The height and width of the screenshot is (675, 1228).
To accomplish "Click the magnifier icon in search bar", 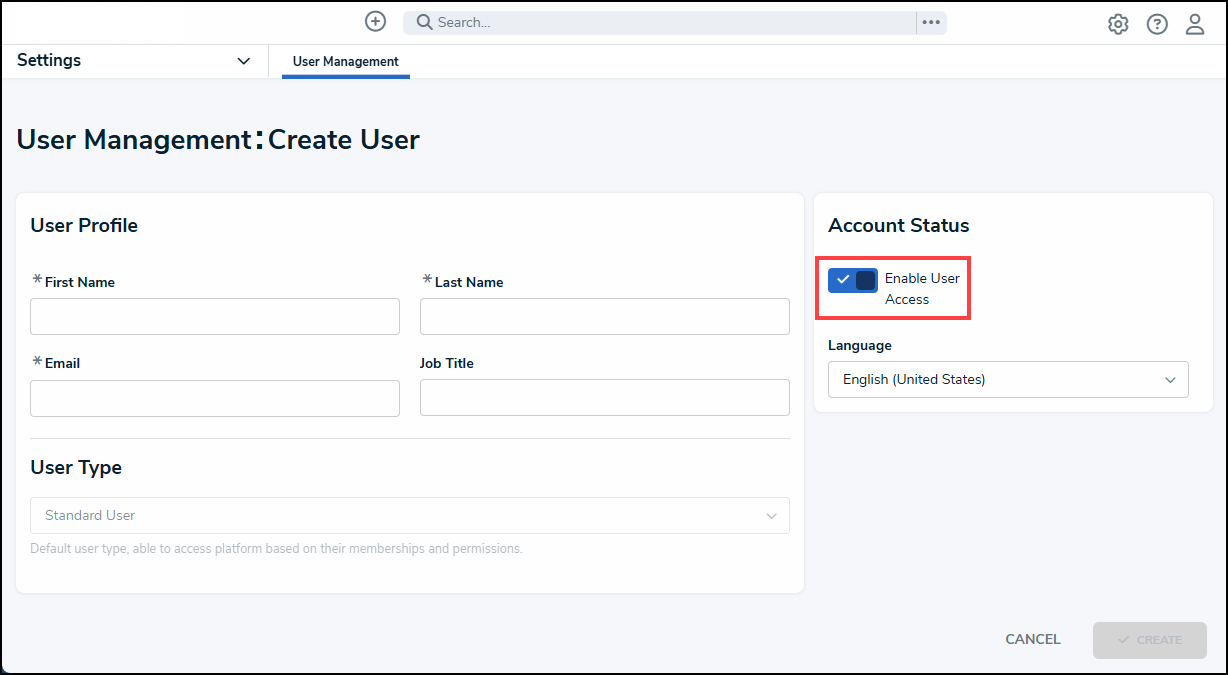I will (x=424, y=22).
